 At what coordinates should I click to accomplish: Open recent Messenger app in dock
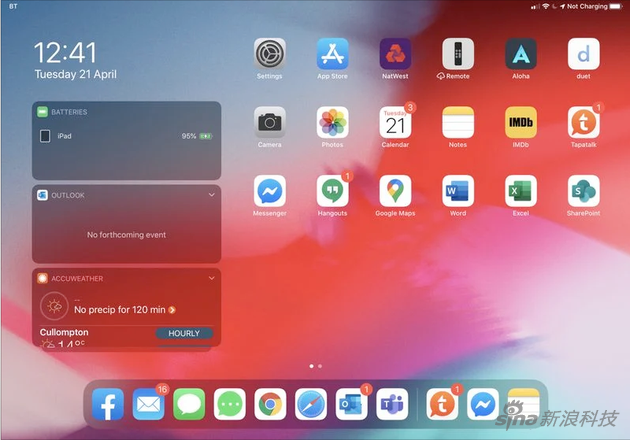tap(483, 404)
